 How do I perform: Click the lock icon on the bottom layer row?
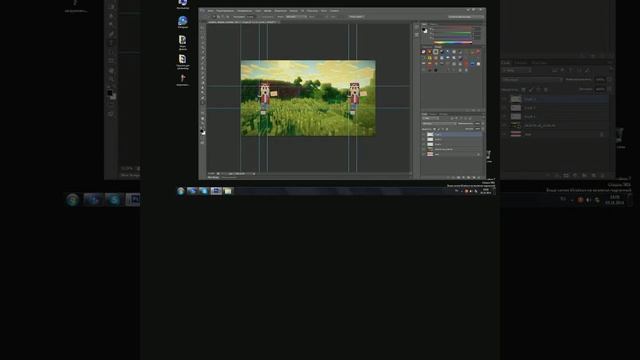(479, 154)
